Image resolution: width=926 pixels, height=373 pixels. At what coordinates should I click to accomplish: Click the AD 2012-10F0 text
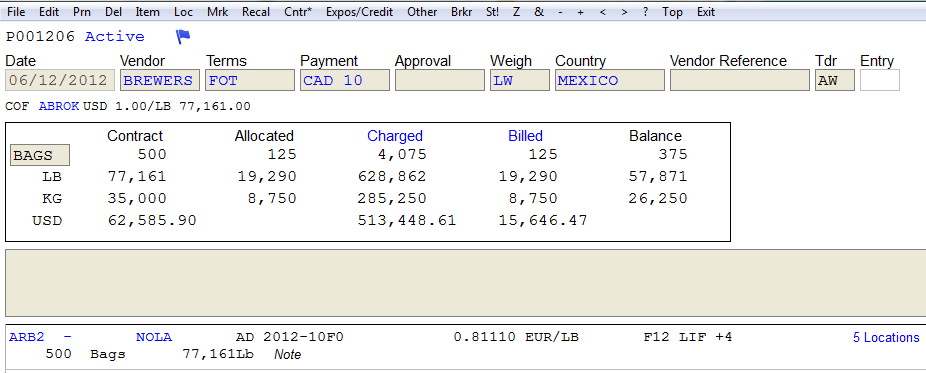click(x=289, y=338)
